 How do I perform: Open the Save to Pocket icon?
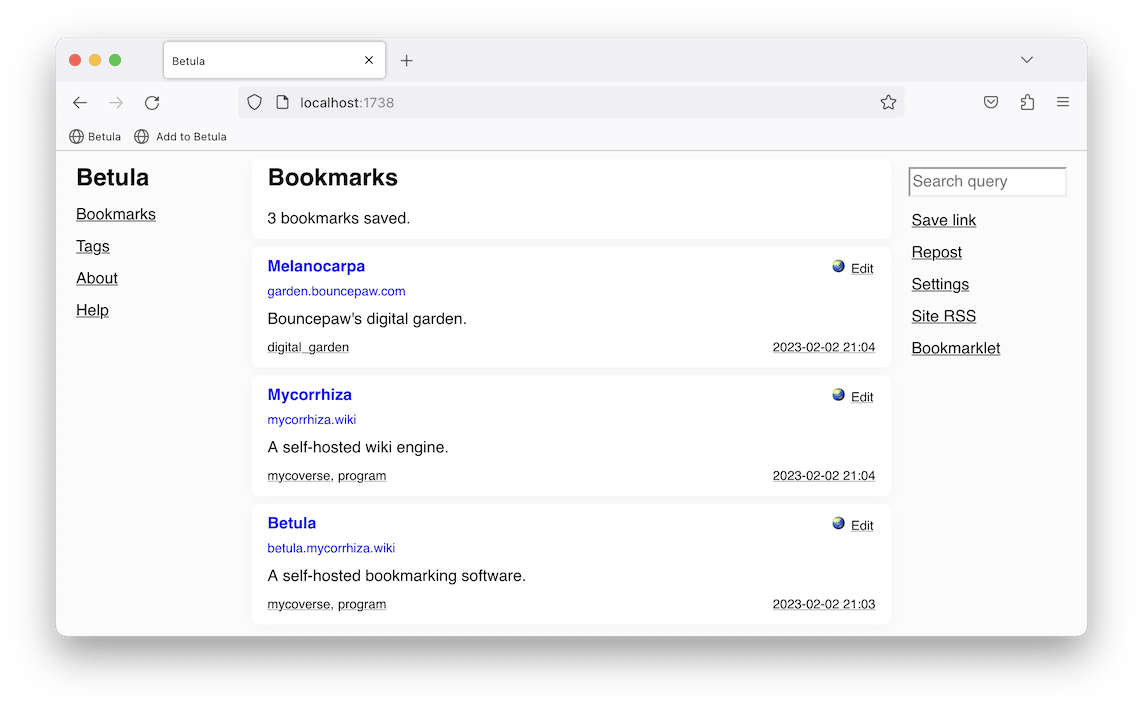[x=991, y=103]
